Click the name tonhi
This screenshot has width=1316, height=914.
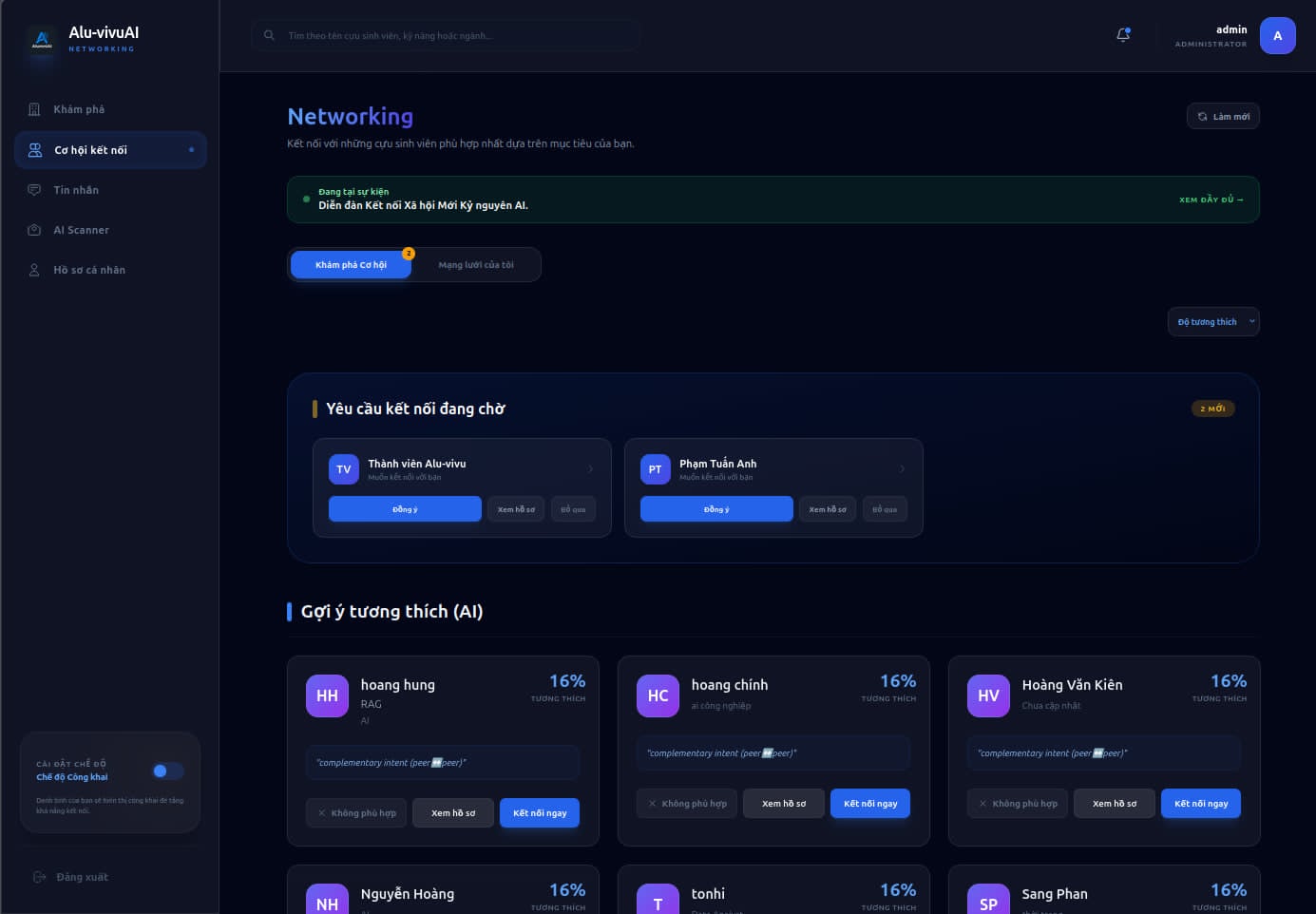(x=708, y=894)
